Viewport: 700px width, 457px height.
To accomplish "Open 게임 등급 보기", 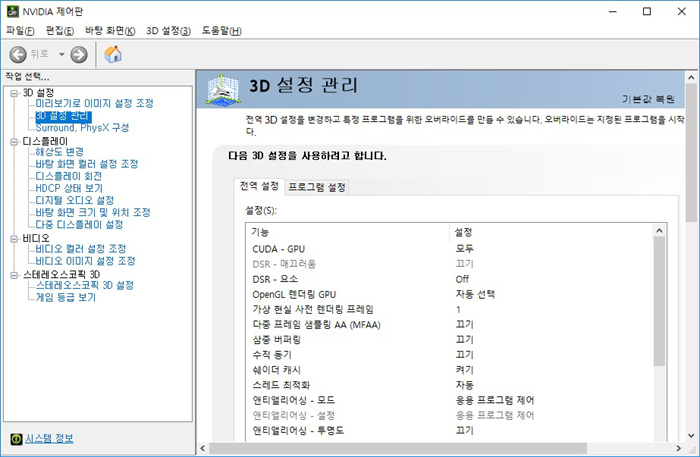I will point(66,297).
